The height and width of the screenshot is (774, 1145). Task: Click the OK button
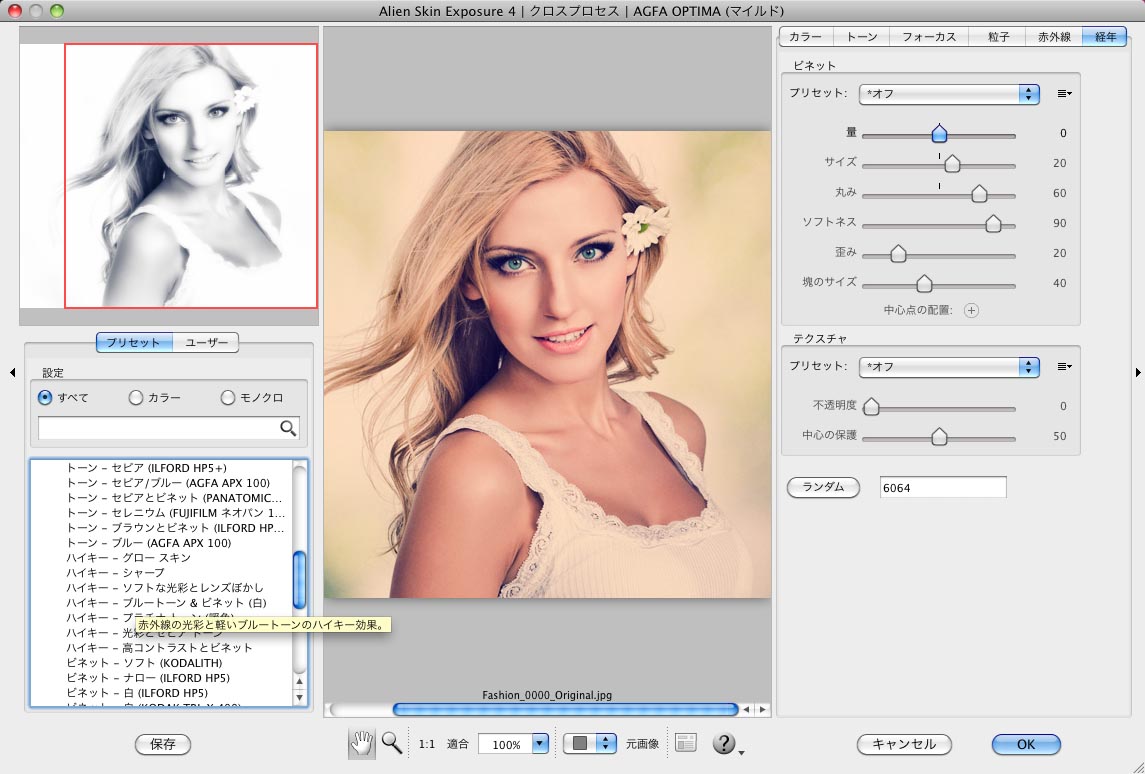pos(1026,744)
